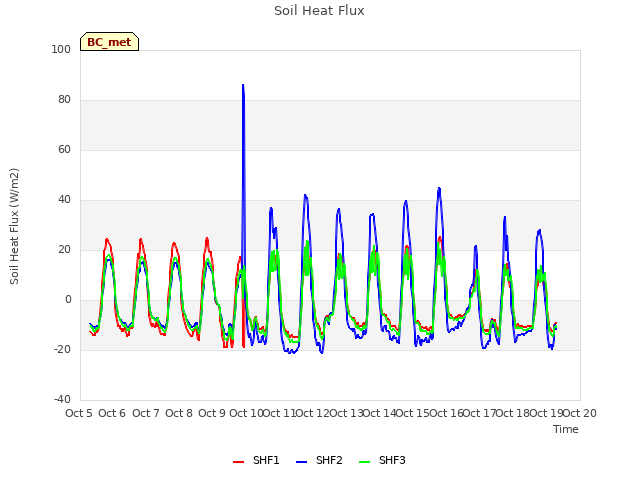Click the y-axis tick label 0

pyautogui.click(x=68, y=300)
